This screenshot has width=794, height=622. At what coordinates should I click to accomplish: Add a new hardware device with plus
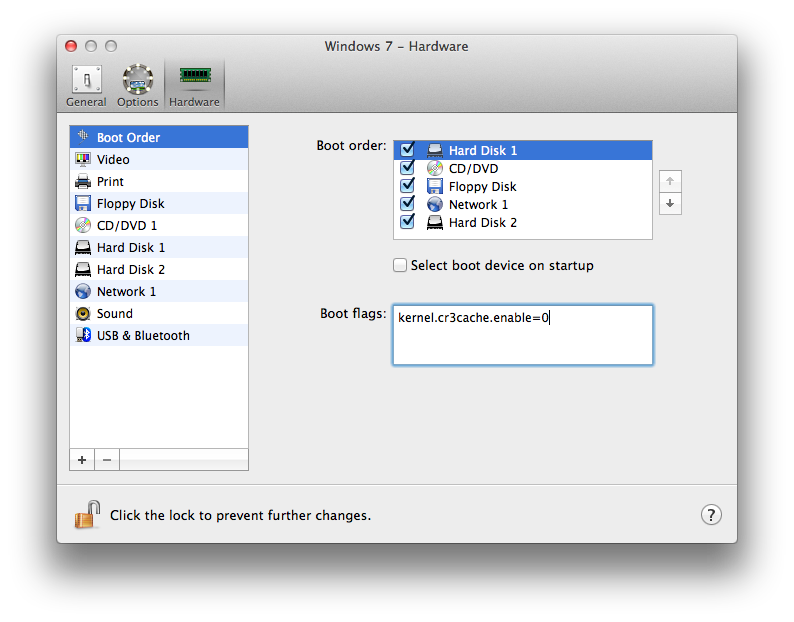(82, 460)
